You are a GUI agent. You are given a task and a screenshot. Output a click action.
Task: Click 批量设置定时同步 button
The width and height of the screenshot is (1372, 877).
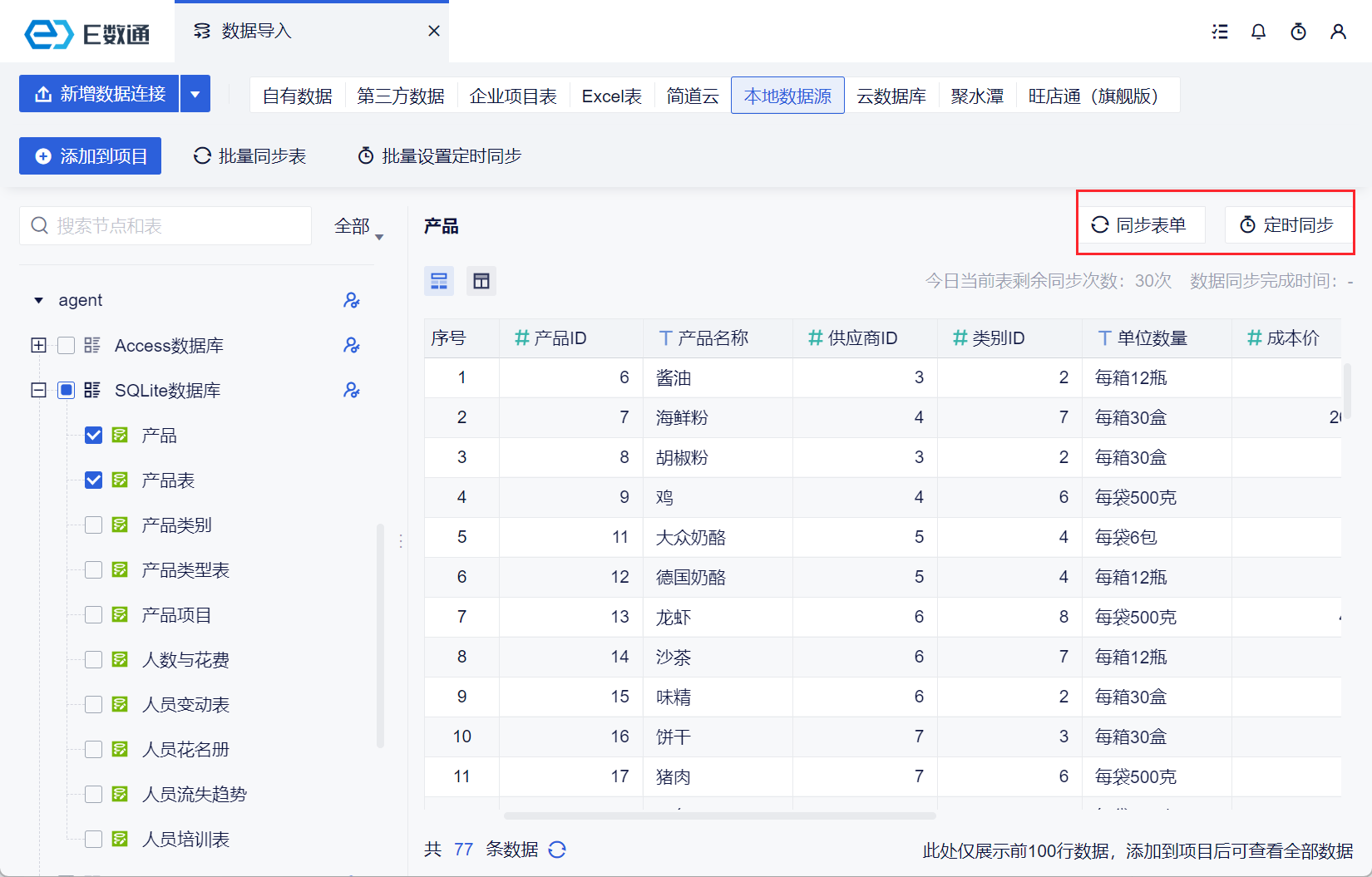coord(439,156)
